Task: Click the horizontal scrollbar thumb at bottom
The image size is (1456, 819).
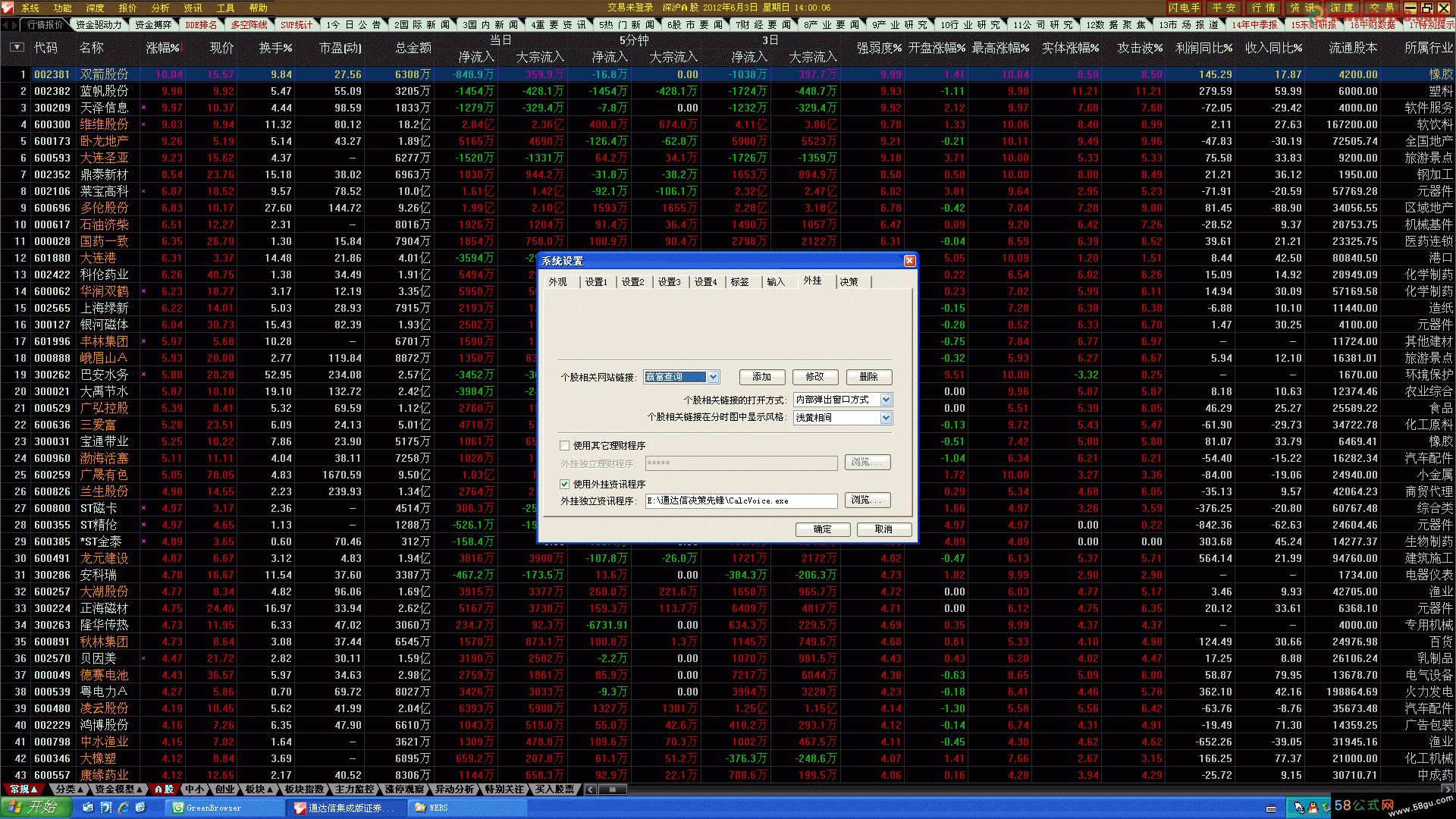Action: pyautogui.click(x=613, y=789)
